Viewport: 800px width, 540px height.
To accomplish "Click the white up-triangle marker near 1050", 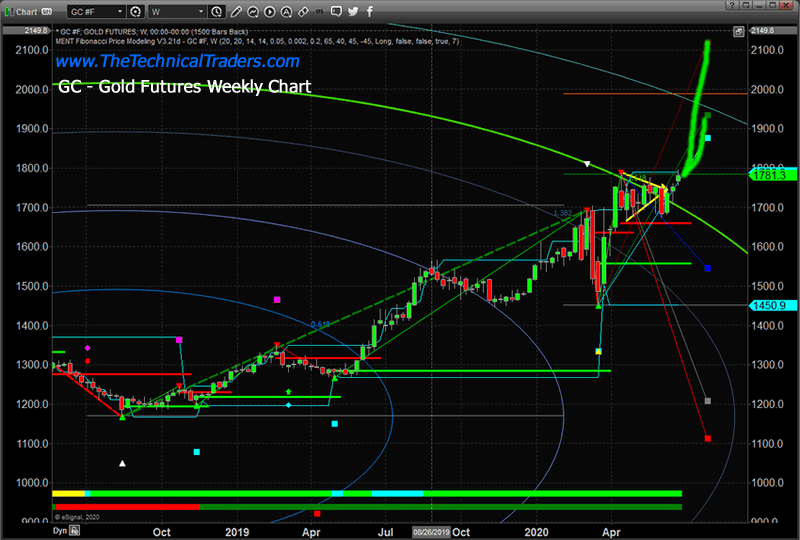I will pos(122,463).
